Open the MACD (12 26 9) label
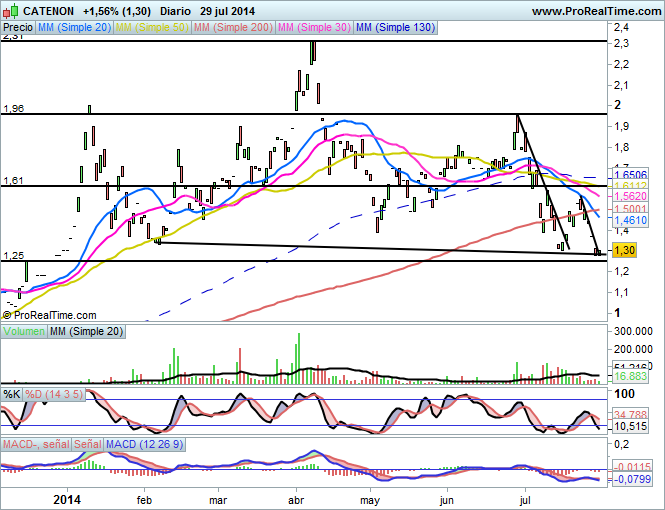The image size is (665, 510). tap(145, 444)
